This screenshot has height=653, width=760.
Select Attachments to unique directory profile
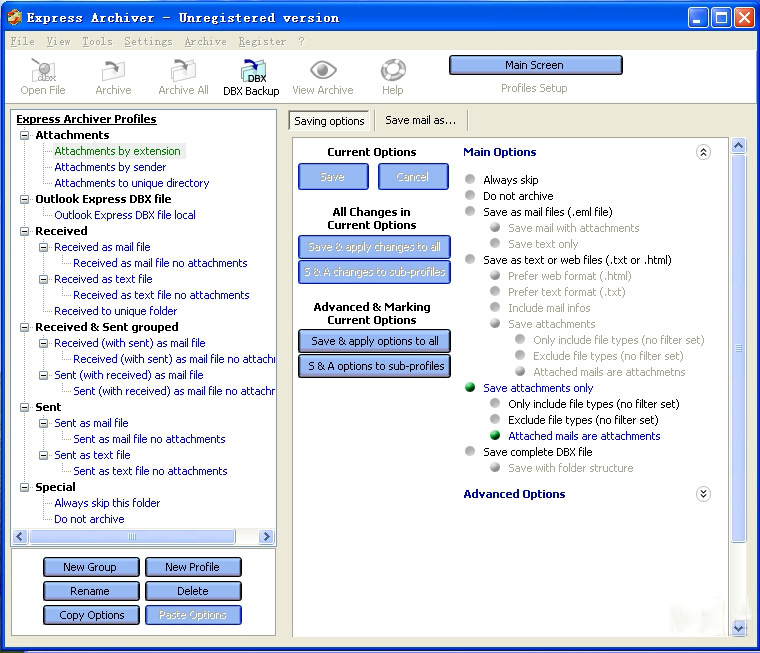click(x=132, y=183)
